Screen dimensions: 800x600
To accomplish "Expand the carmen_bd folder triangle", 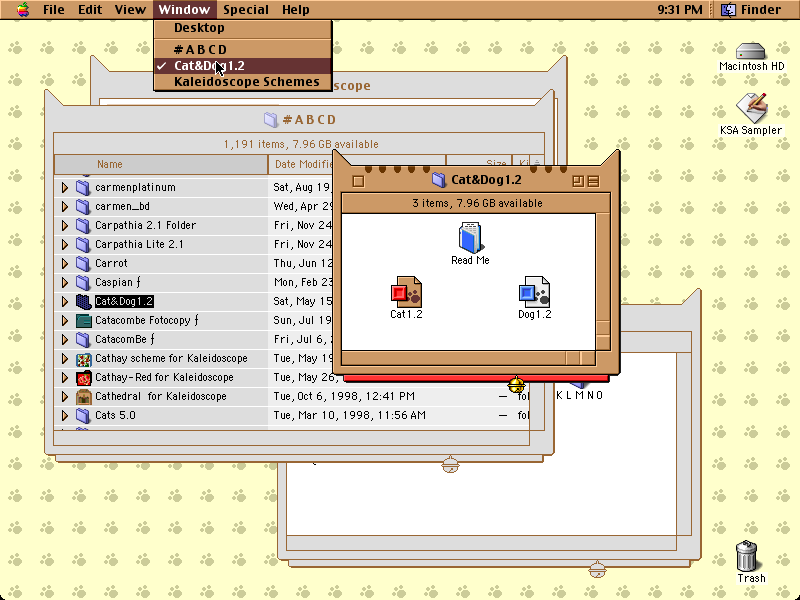I will (x=65, y=206).
